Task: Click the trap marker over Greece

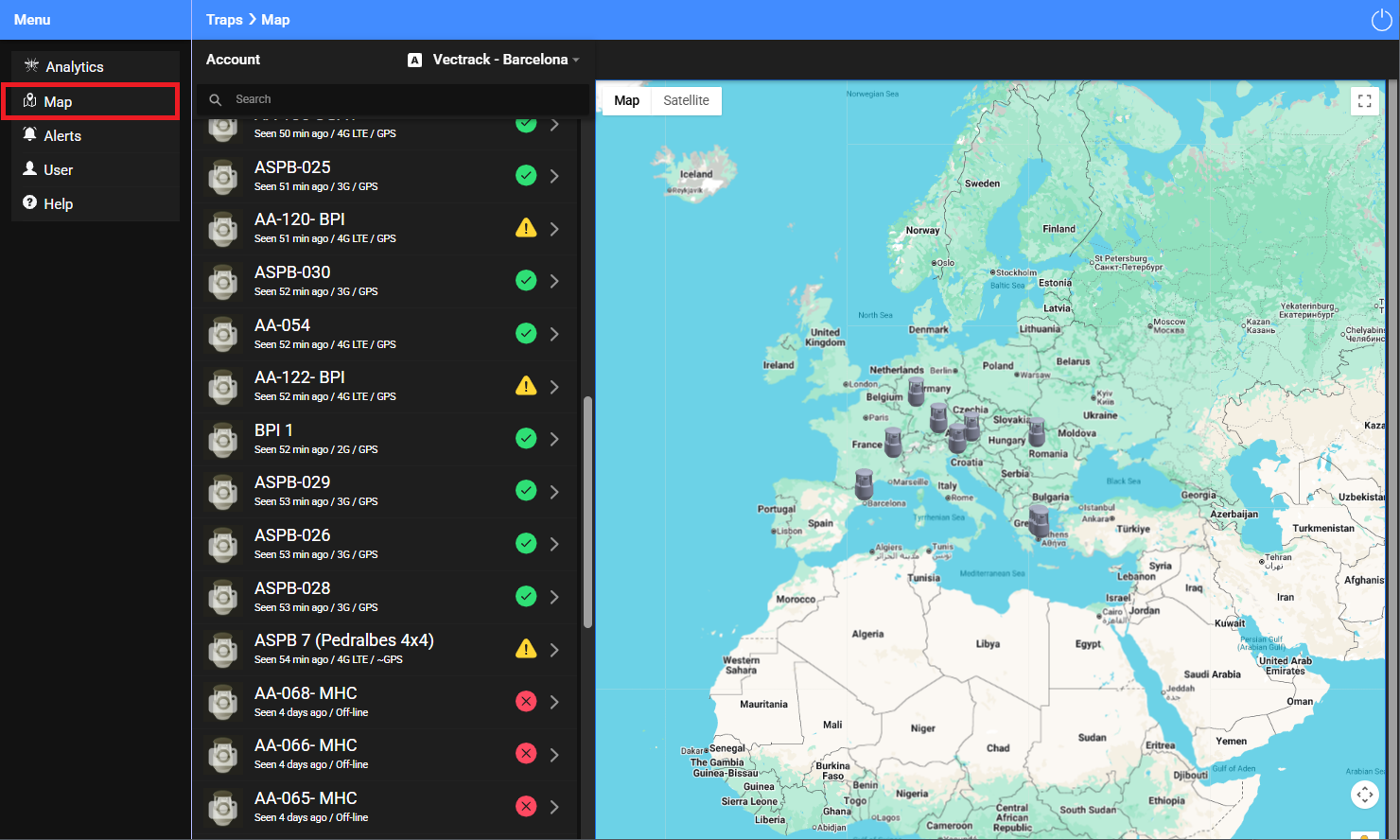Action: tap(1039, 521)
